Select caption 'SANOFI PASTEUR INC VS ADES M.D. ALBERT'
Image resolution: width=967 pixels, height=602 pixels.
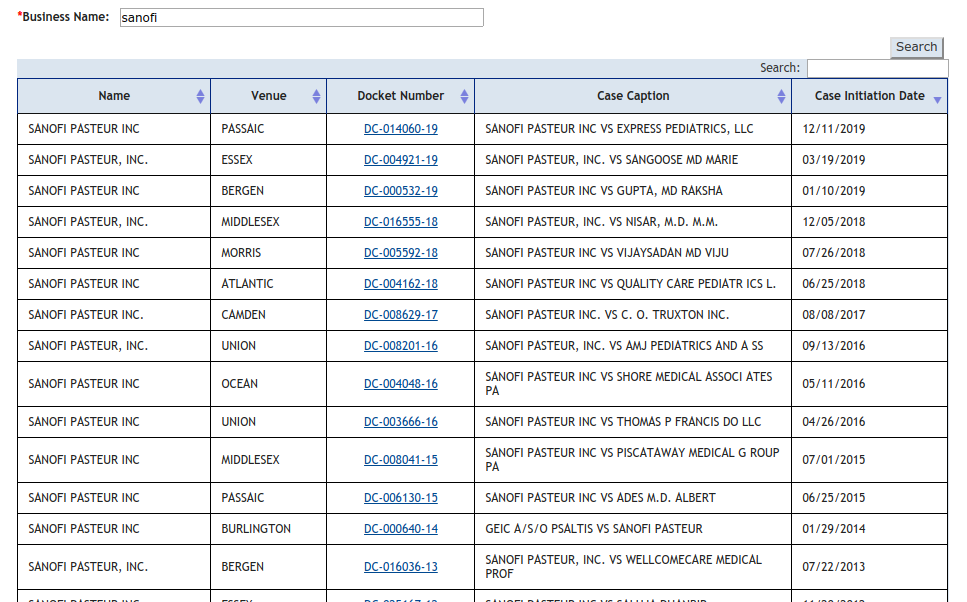click(x=600, y=498)
